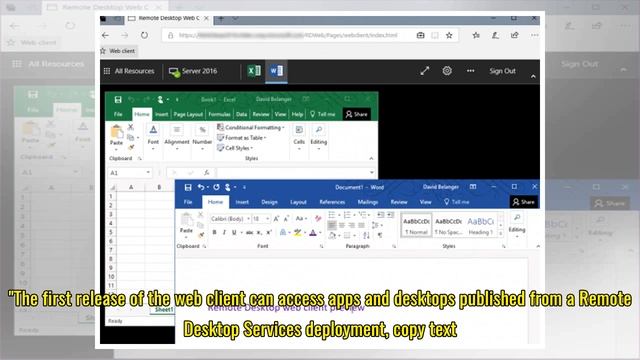Open Excel Formulas tab

coord(220,114)
